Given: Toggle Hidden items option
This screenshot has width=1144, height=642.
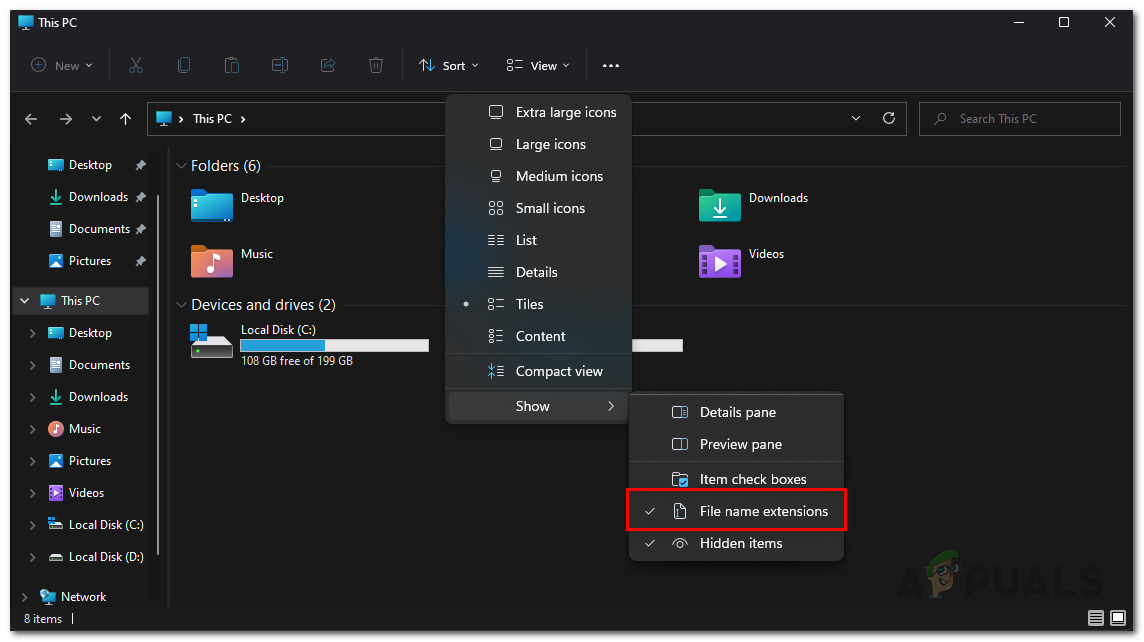Looking at the screenshot, I should [740, 543].
